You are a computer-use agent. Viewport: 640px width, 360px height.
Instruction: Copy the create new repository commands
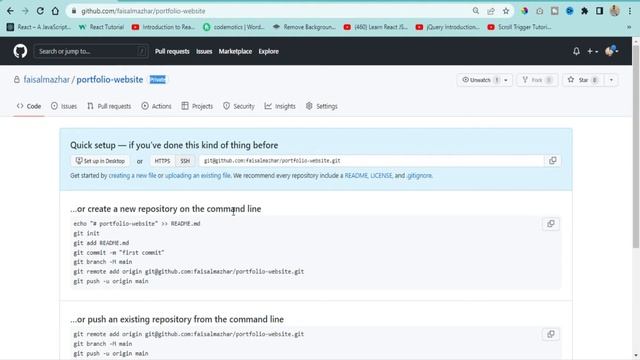pyautogui.click(x=551, y=224)
